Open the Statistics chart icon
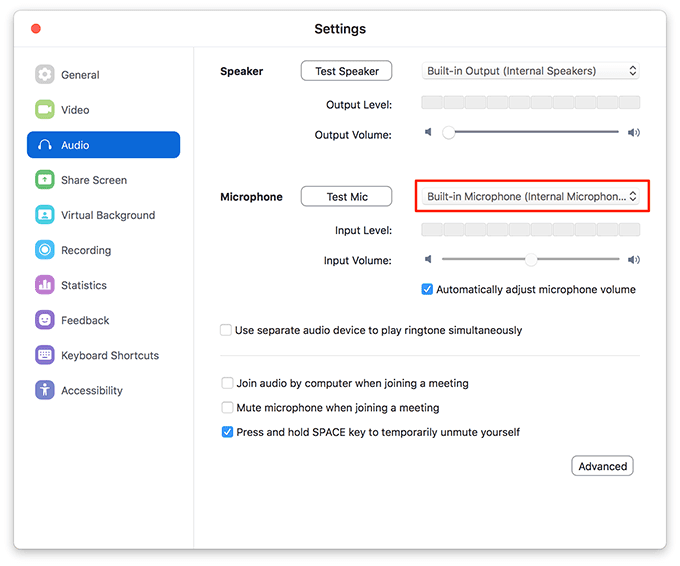 (45, 285)
